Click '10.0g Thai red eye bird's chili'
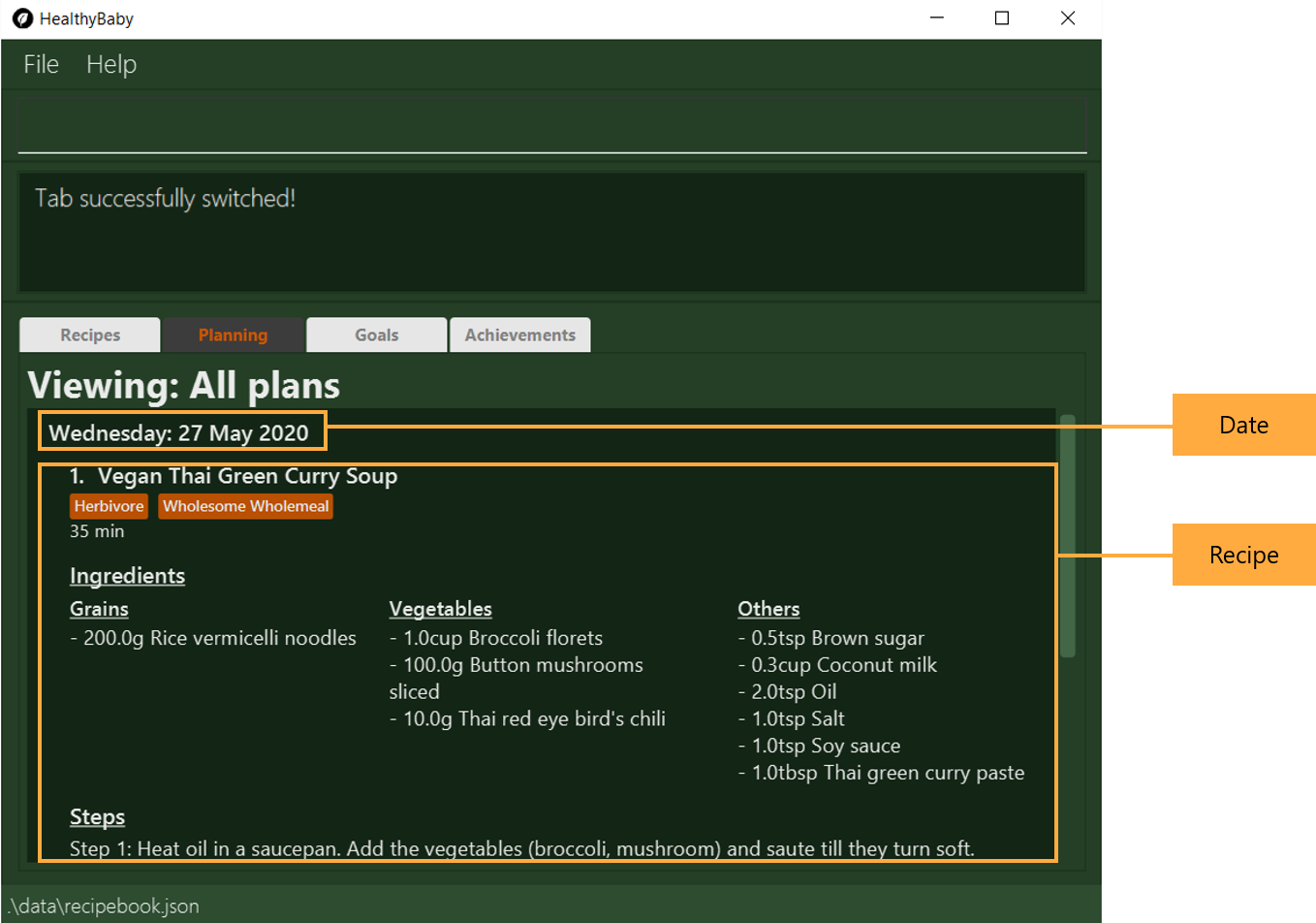 [527, 718]
